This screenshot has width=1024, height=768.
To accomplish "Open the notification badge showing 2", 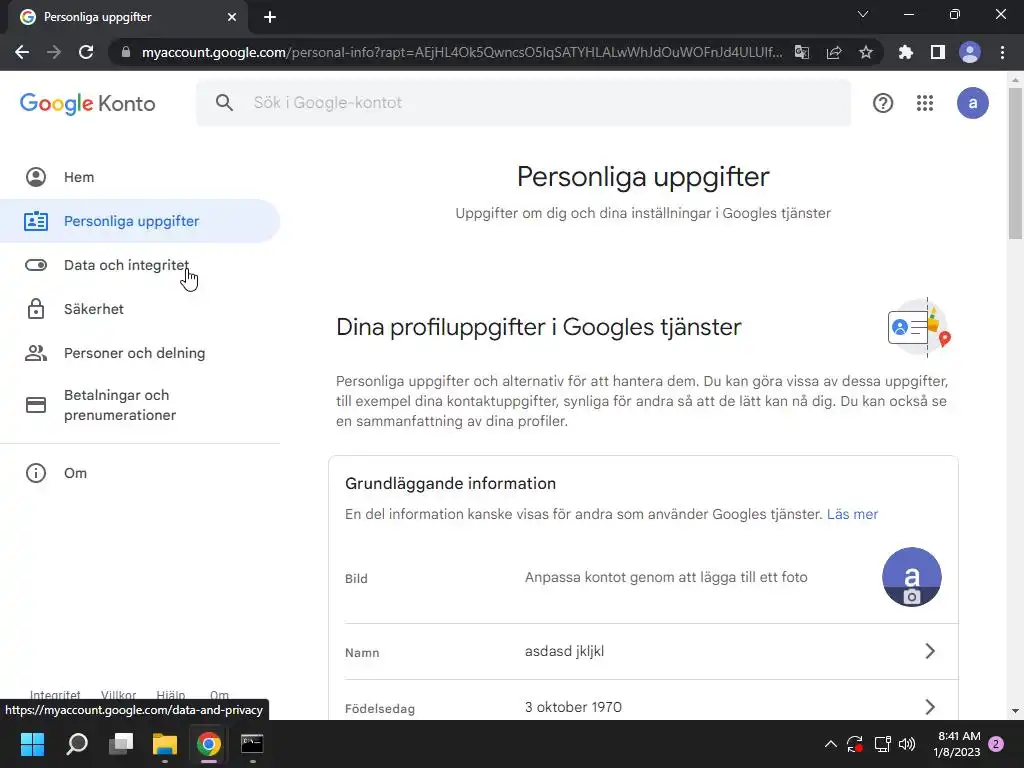I will click(x=996, y=744).
